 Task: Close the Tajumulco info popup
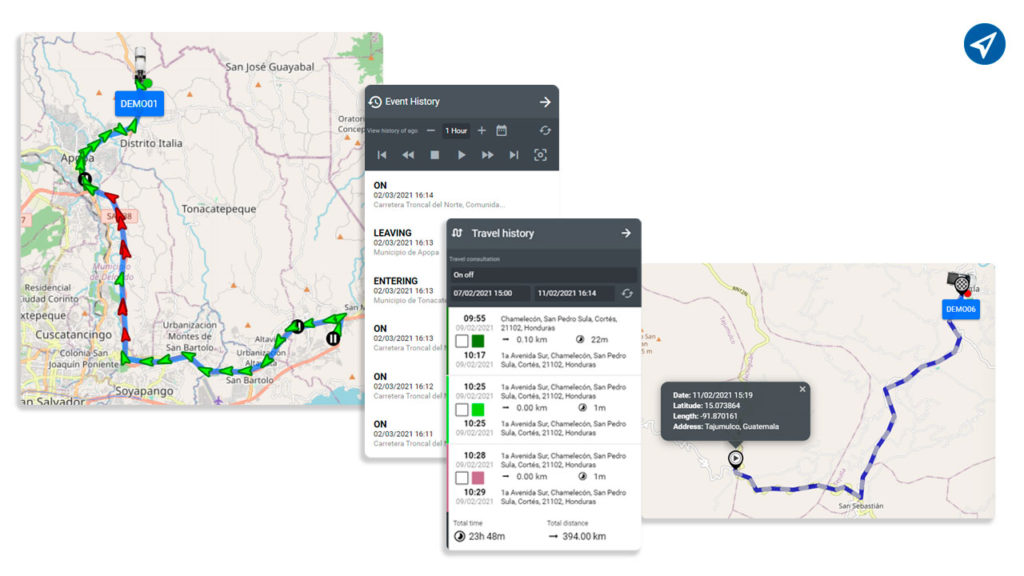tap(803, 389)
